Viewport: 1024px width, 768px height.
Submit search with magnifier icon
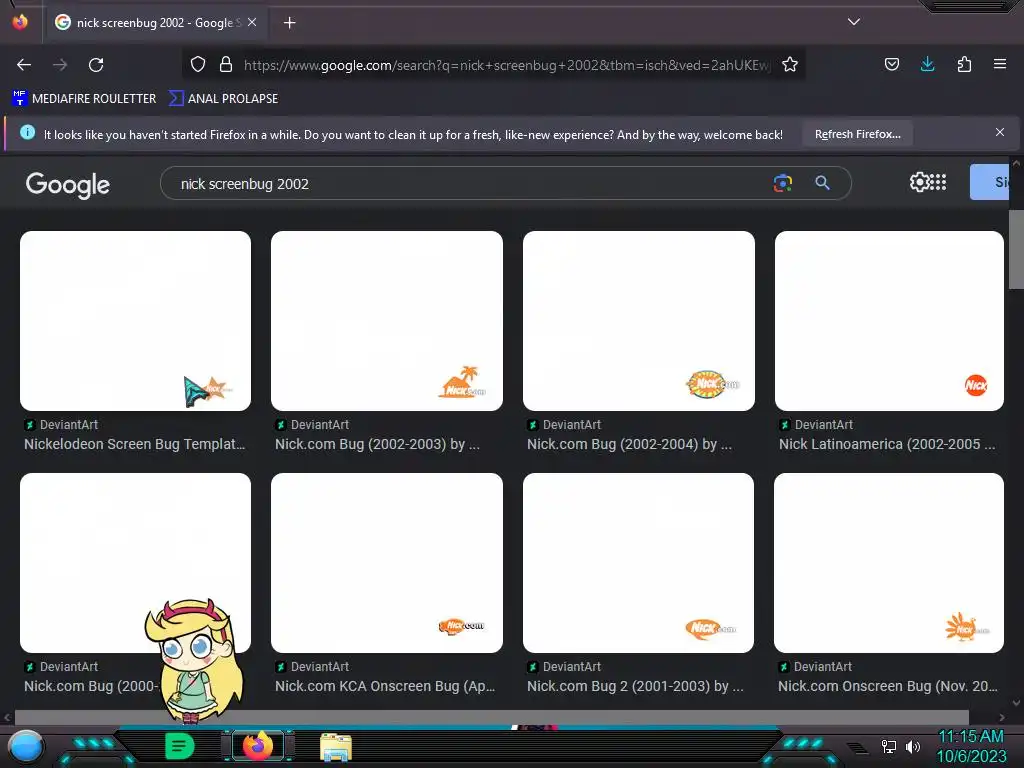coord(822,184)
